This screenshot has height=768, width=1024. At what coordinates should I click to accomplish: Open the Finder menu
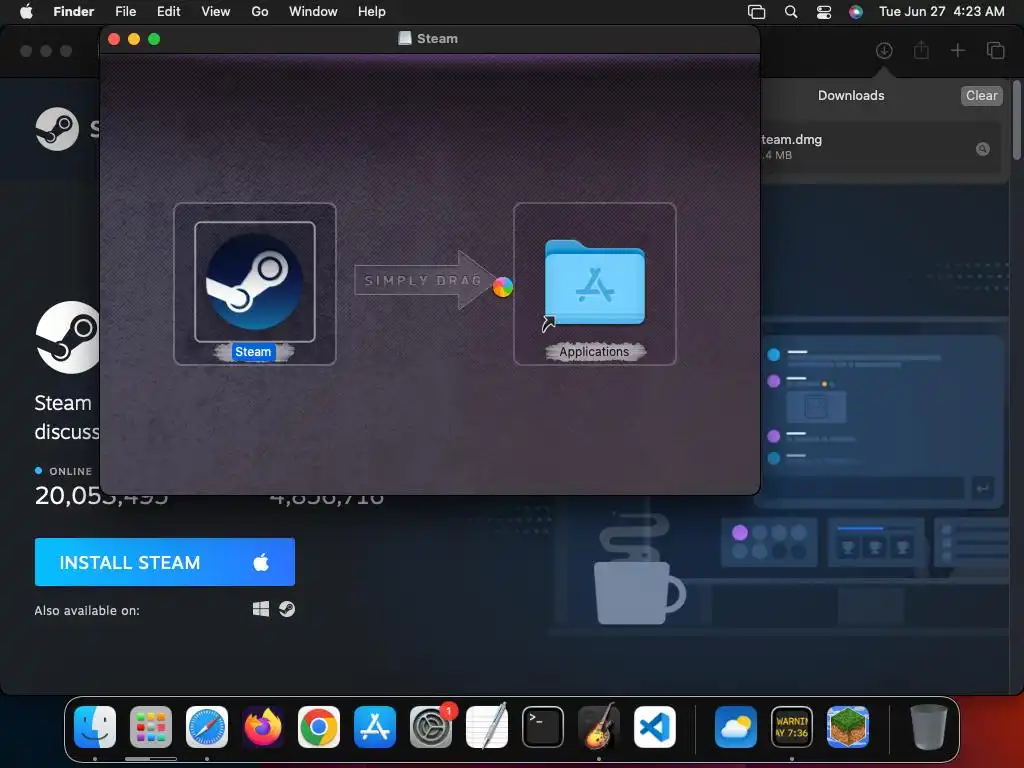[x=73, y=11]
